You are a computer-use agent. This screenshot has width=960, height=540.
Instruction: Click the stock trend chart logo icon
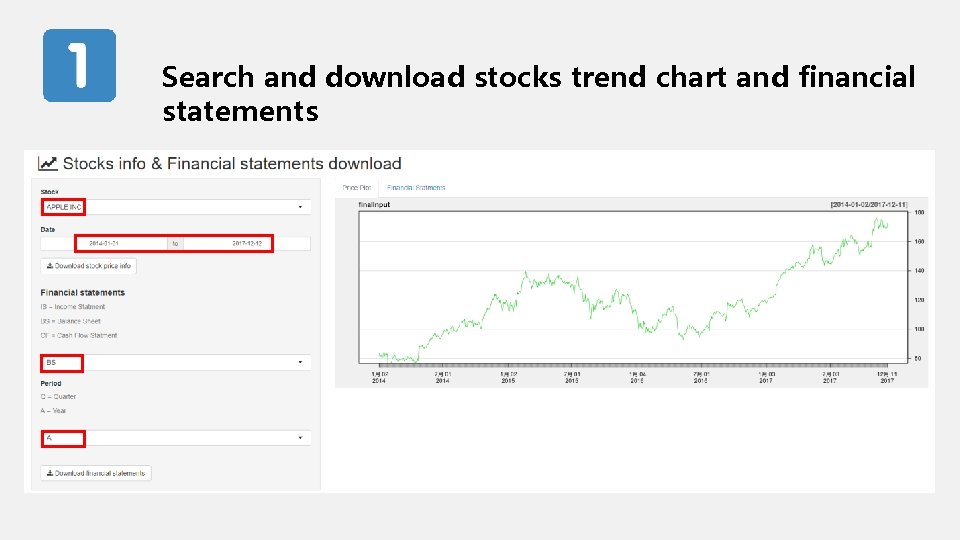47,163
